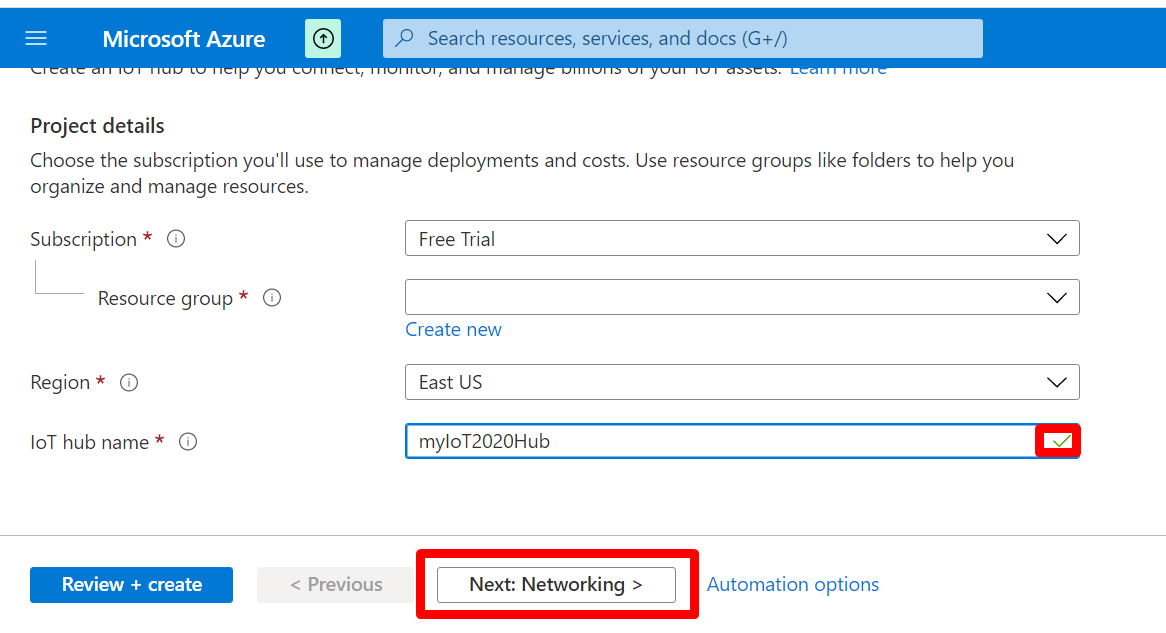Image resolution: width=1166 pixels, height=633 pixels.
Task: Click the Previous button
Action: [336, 585]
